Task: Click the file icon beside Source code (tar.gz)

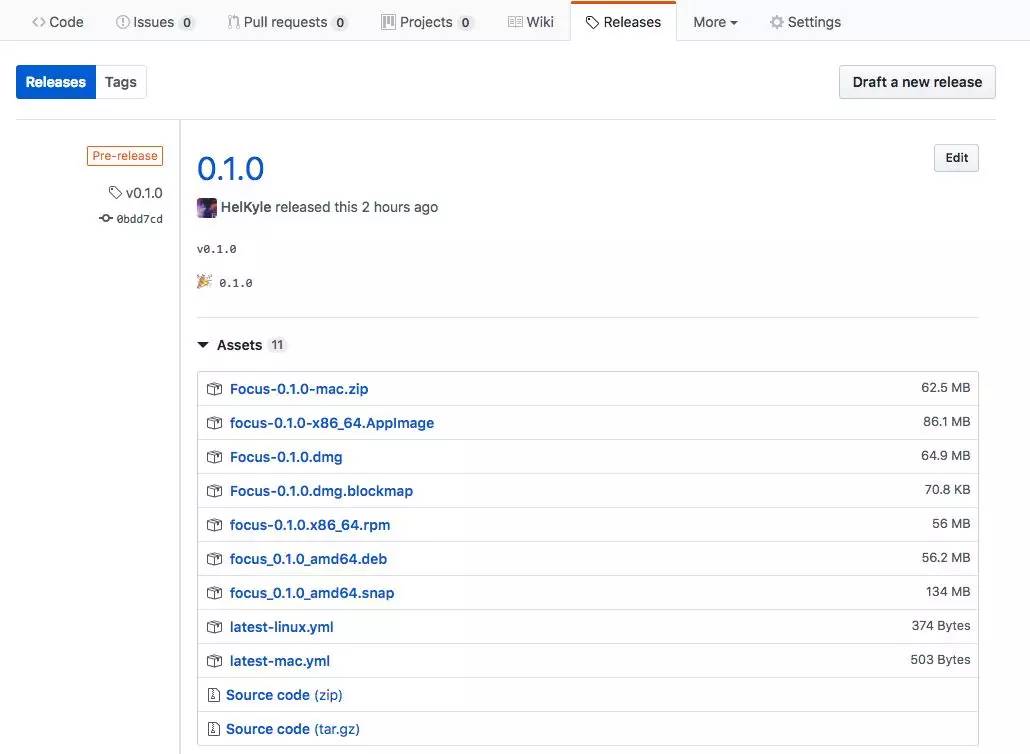Action: (213, 729)
